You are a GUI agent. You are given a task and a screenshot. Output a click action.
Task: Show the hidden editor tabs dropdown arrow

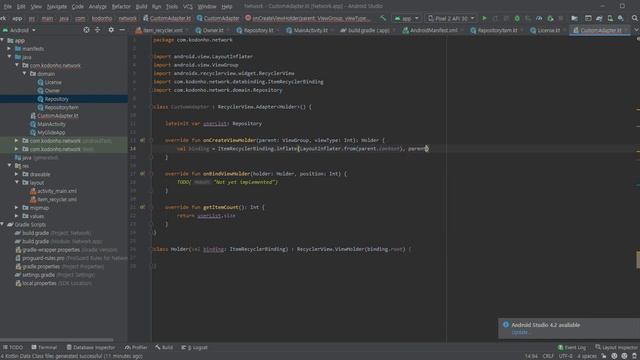point(637,30)
